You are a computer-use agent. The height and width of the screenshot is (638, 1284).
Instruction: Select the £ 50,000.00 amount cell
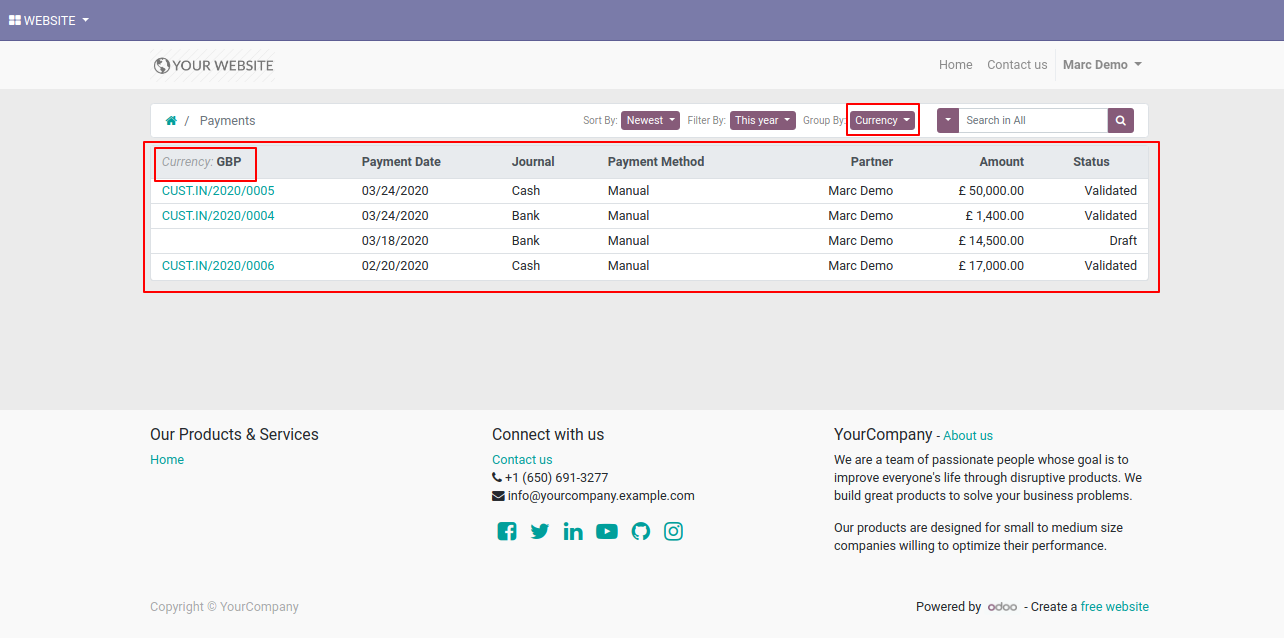(x=991, y=191)
